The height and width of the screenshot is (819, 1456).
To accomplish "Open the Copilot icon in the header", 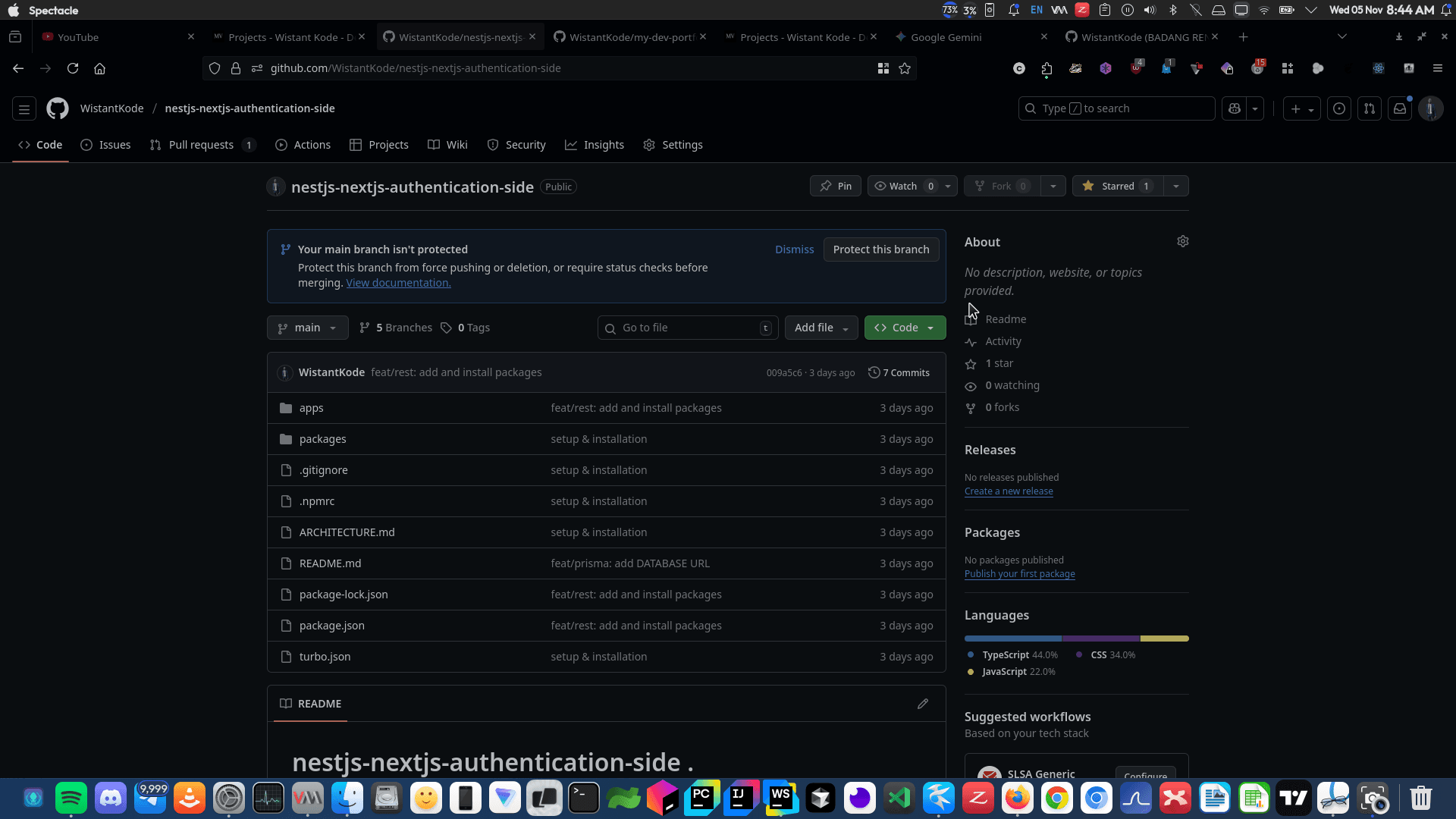I will [1235, 108].
